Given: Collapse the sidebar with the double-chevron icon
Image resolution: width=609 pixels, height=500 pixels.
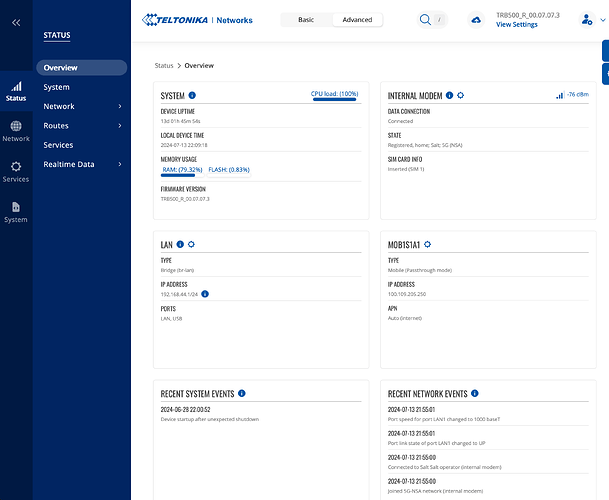Looking at the screenshot, I should [x=16, y=23].
